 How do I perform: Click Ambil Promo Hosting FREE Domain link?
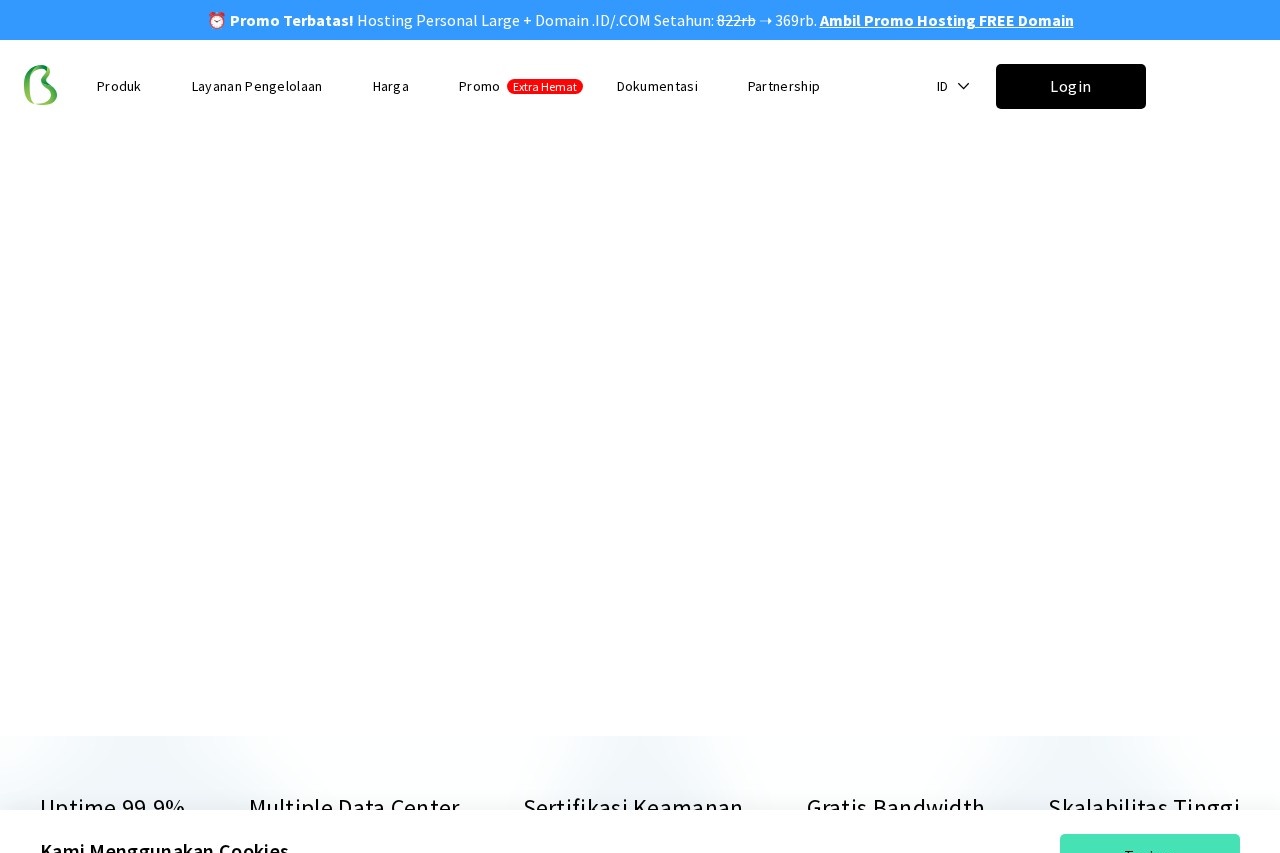coord(946,20)
